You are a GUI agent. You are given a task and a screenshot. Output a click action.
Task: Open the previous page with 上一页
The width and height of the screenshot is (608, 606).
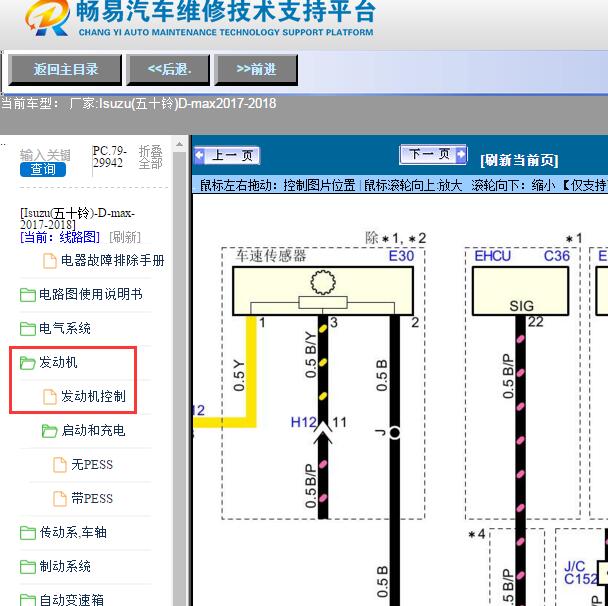(227, 155)
